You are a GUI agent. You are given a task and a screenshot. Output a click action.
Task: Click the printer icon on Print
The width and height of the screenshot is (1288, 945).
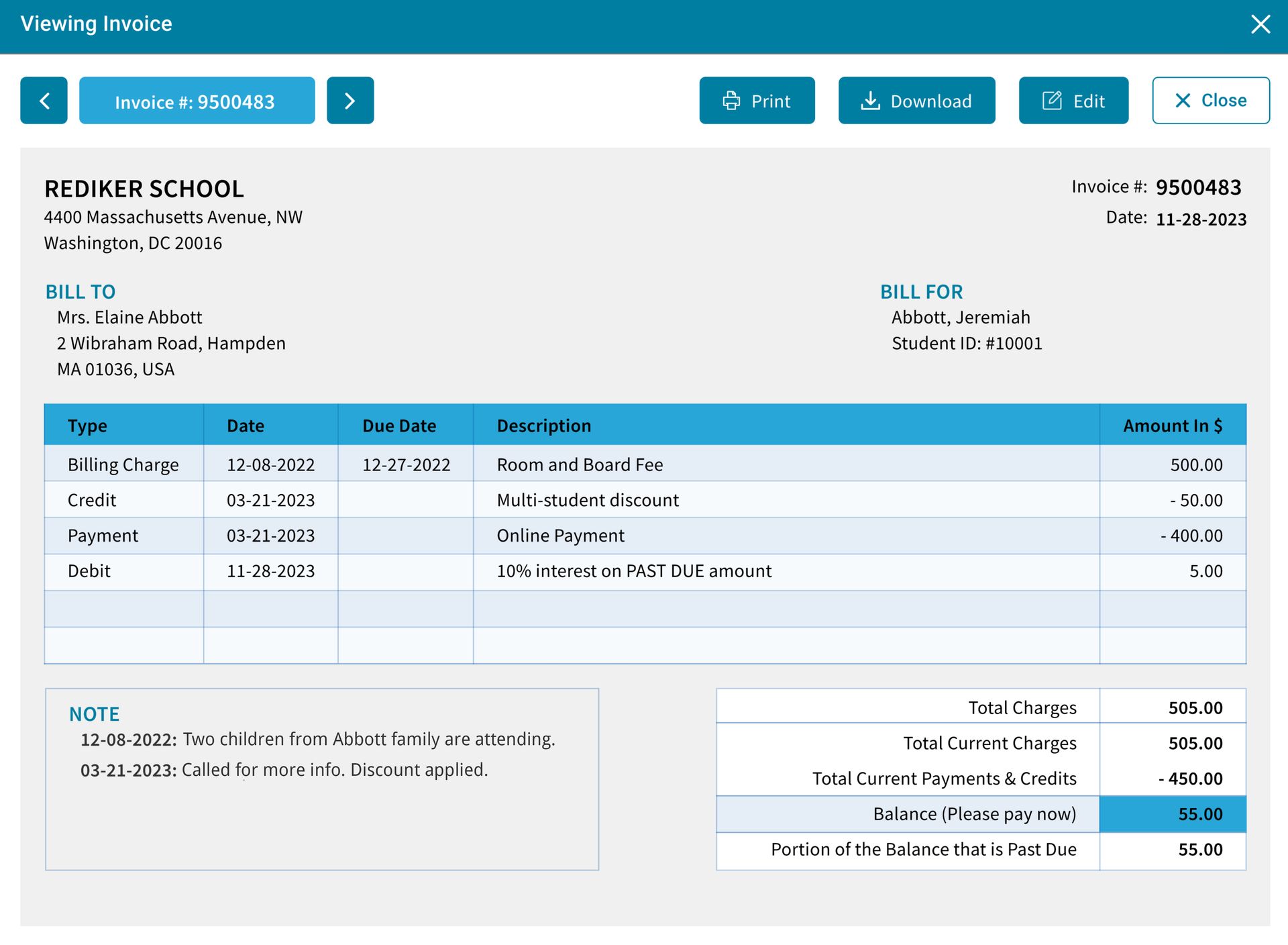coord(731,101)
